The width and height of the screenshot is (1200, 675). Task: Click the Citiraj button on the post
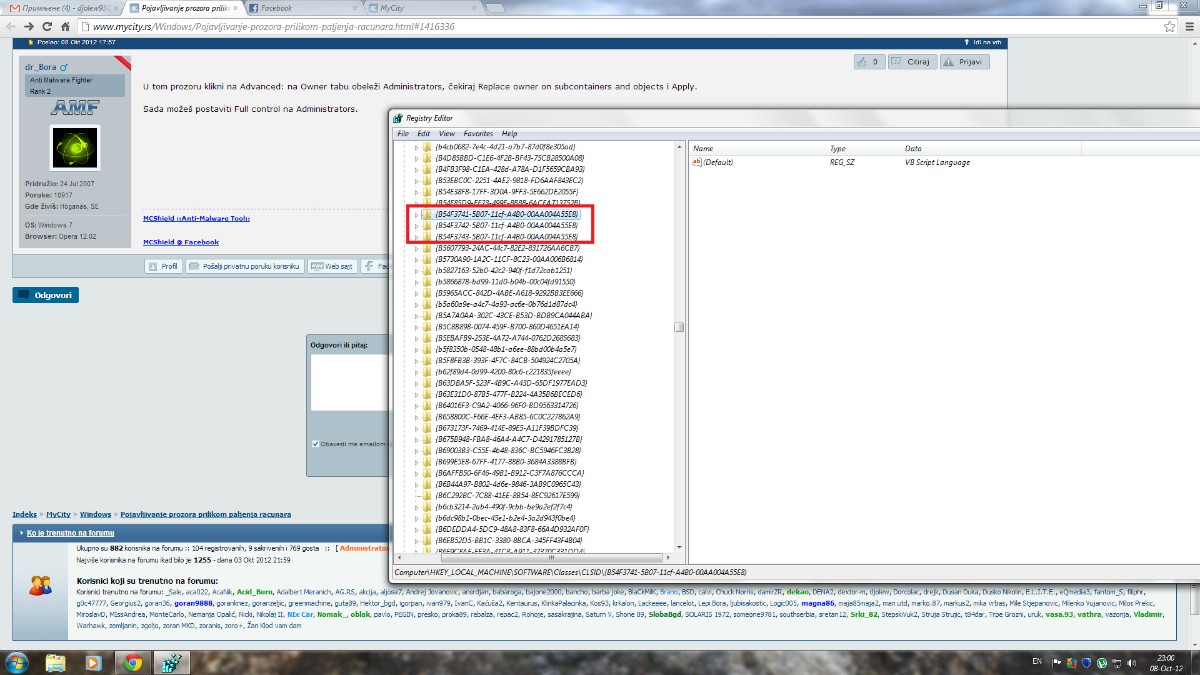coord(913,61)
